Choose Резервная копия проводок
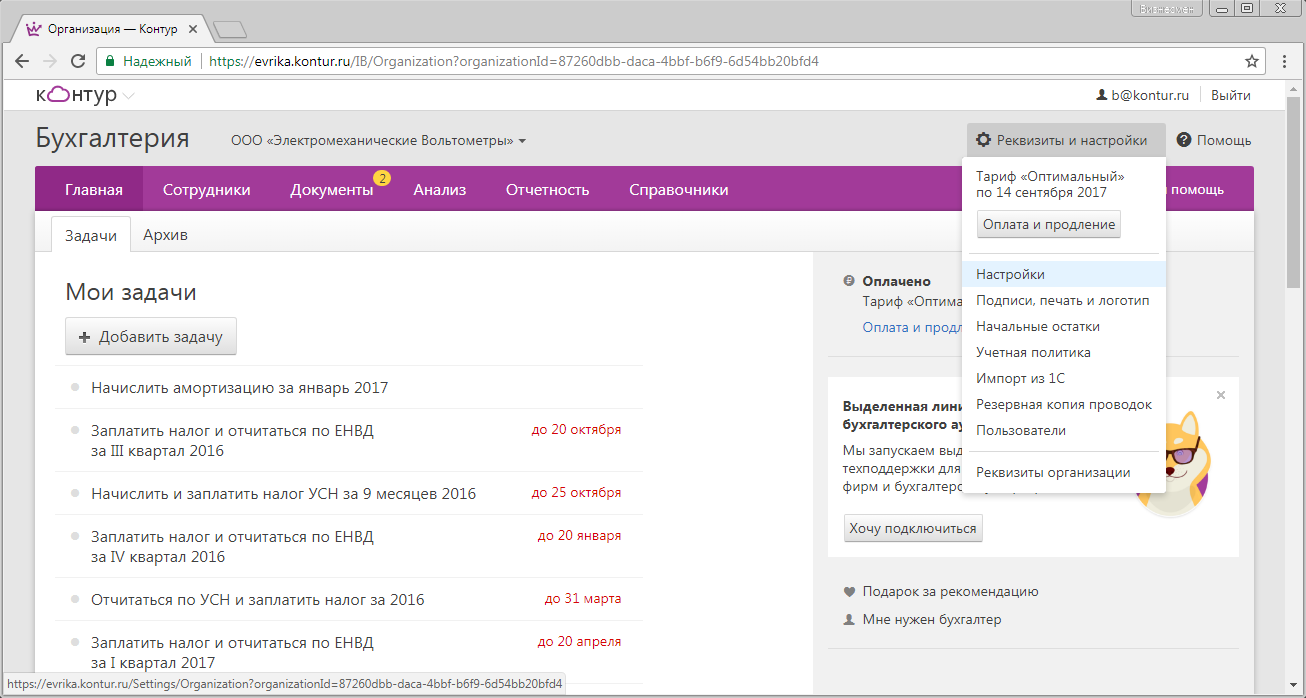Image resolution: width=1306 pixels, height=698 pixels. point(1064,404)
